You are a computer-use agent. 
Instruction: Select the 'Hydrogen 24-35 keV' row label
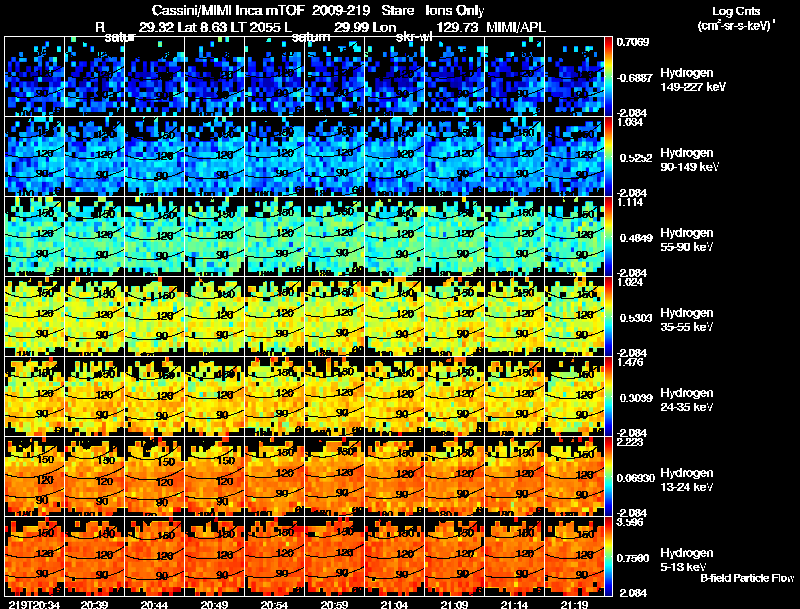687,400
